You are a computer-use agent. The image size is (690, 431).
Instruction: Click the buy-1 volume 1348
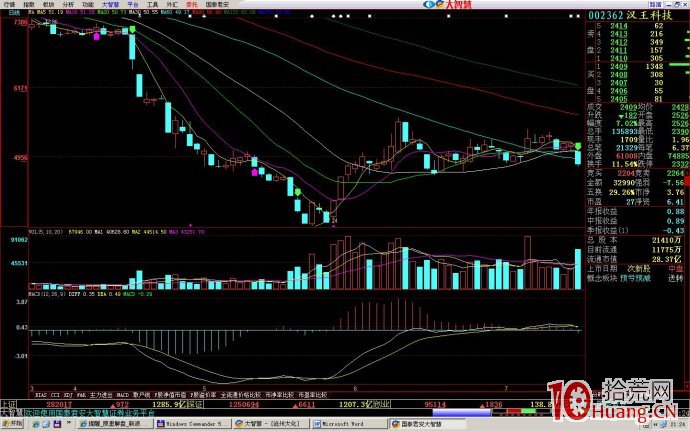tap(654, 66)
